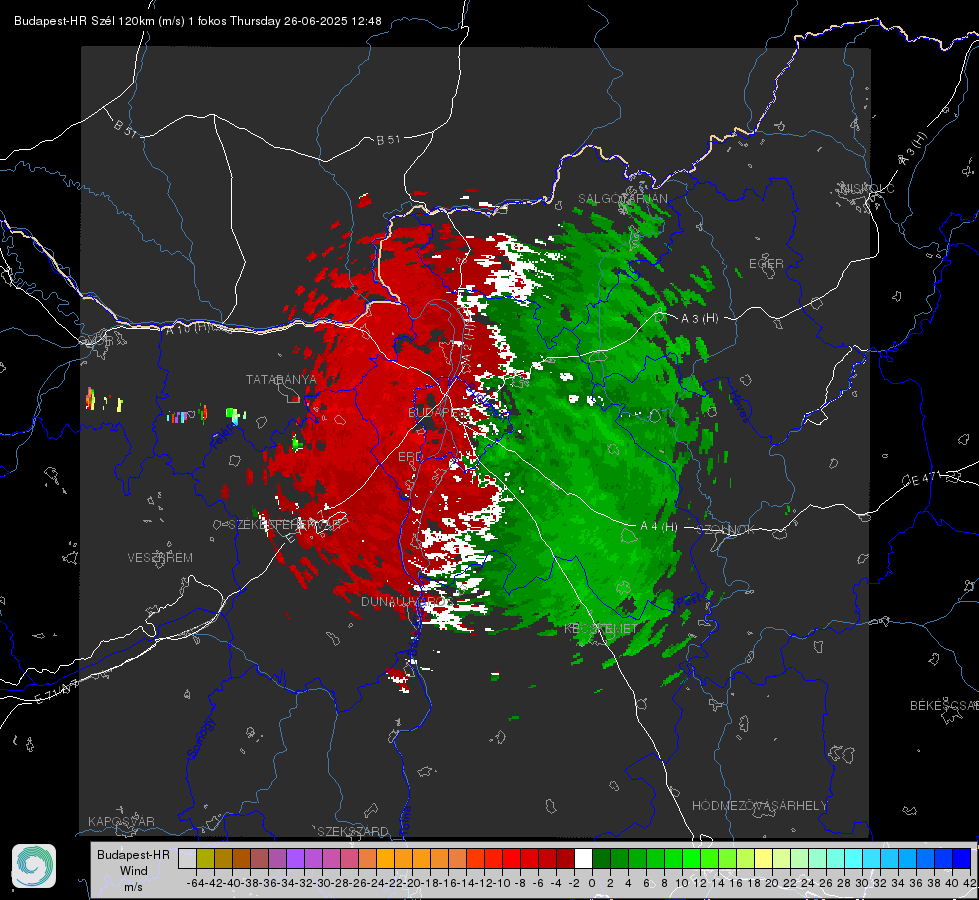Click the SALGÓTARJÁN city label
Viewport: 979px width, 900px height.
coord(622,199)
